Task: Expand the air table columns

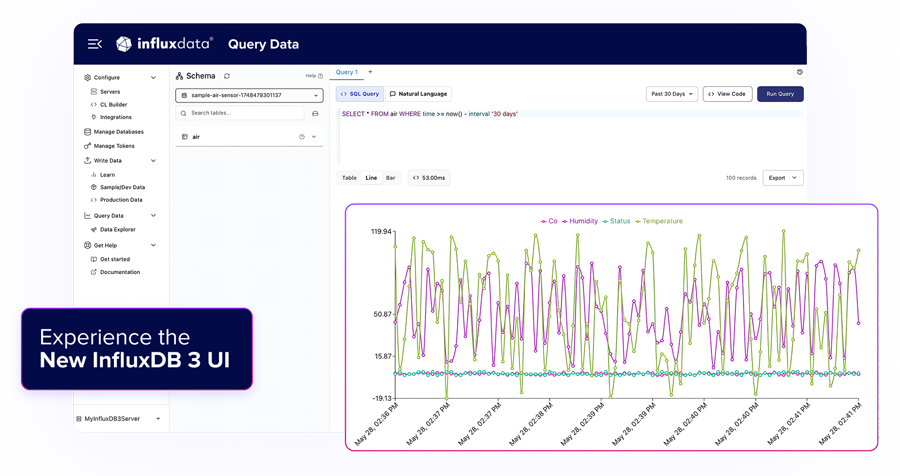Action: 314,137
